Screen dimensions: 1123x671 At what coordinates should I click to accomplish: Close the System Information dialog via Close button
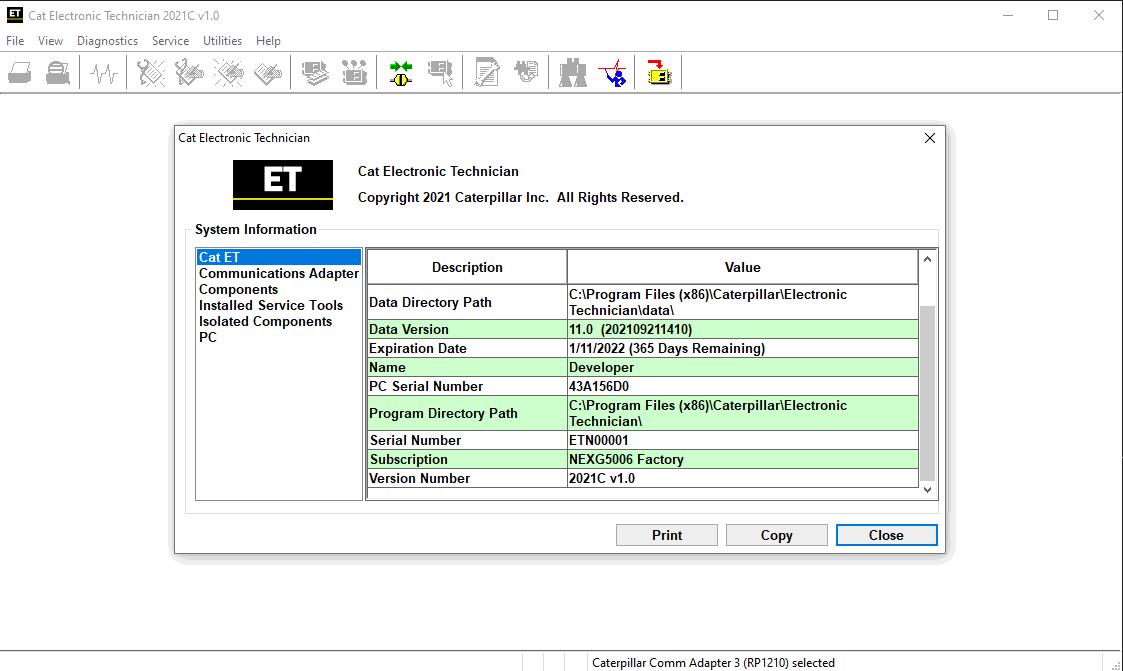click(x=886, y=535)
